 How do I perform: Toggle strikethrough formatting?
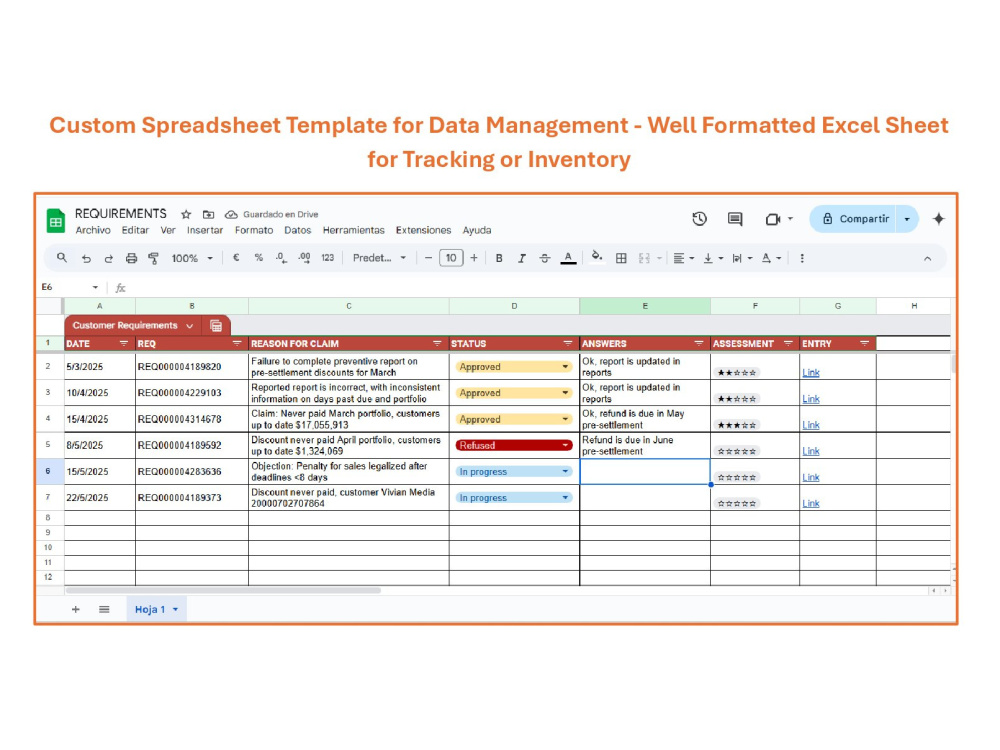[x=545, y=258]
